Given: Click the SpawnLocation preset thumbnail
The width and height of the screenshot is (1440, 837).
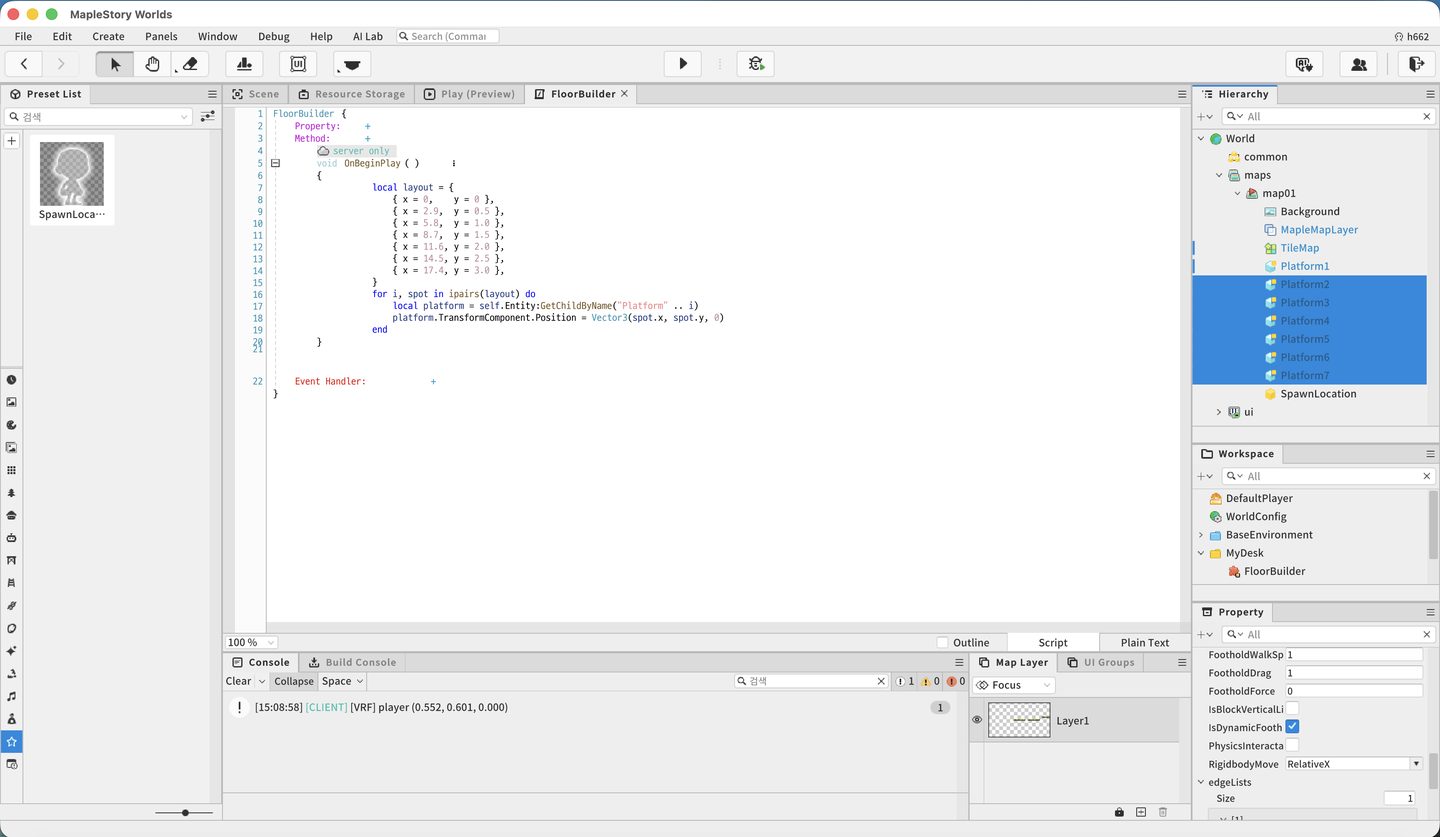Looking at the screenshot, I should [72, 180].
